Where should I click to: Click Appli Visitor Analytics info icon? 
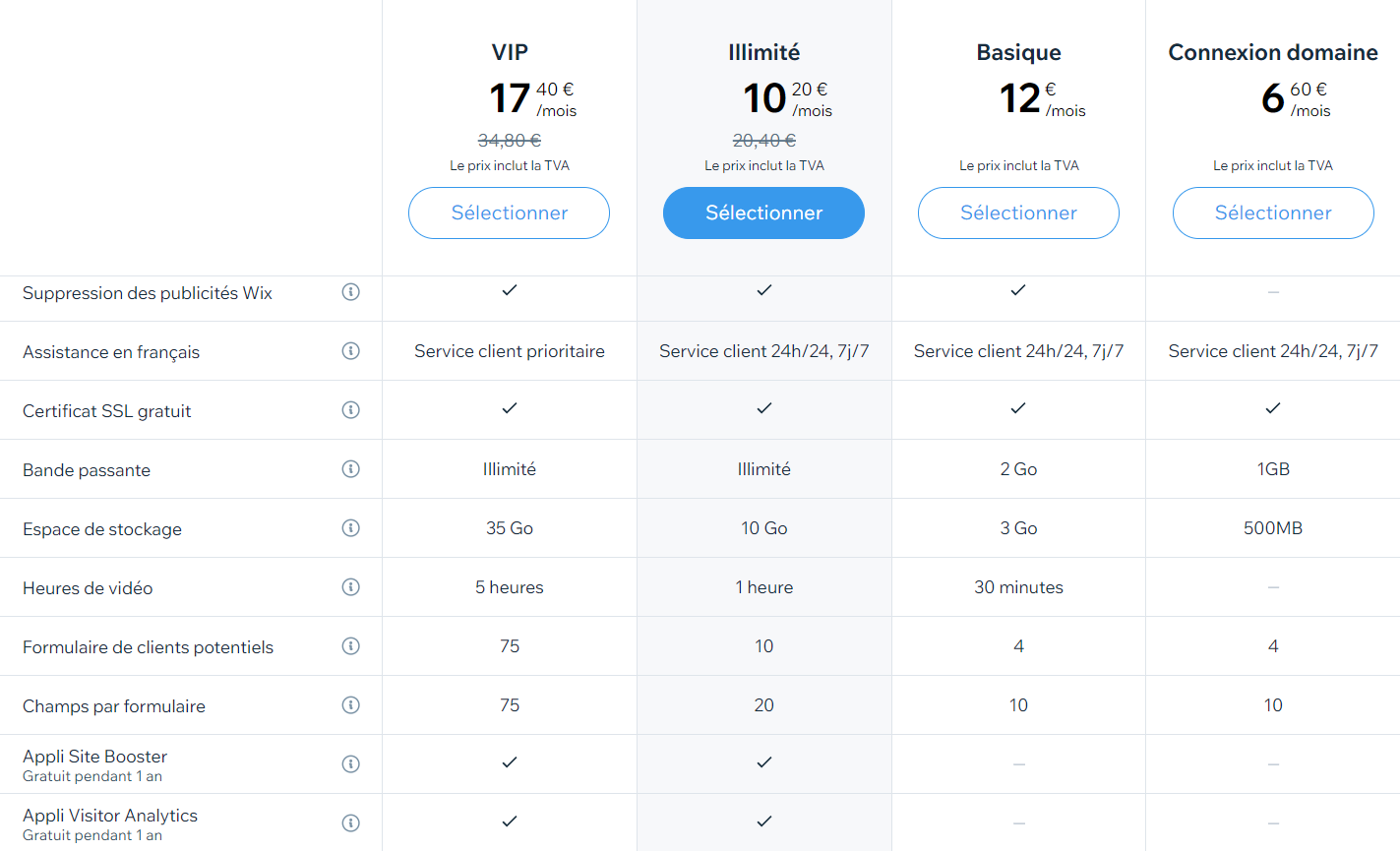[x=350, y=823]
